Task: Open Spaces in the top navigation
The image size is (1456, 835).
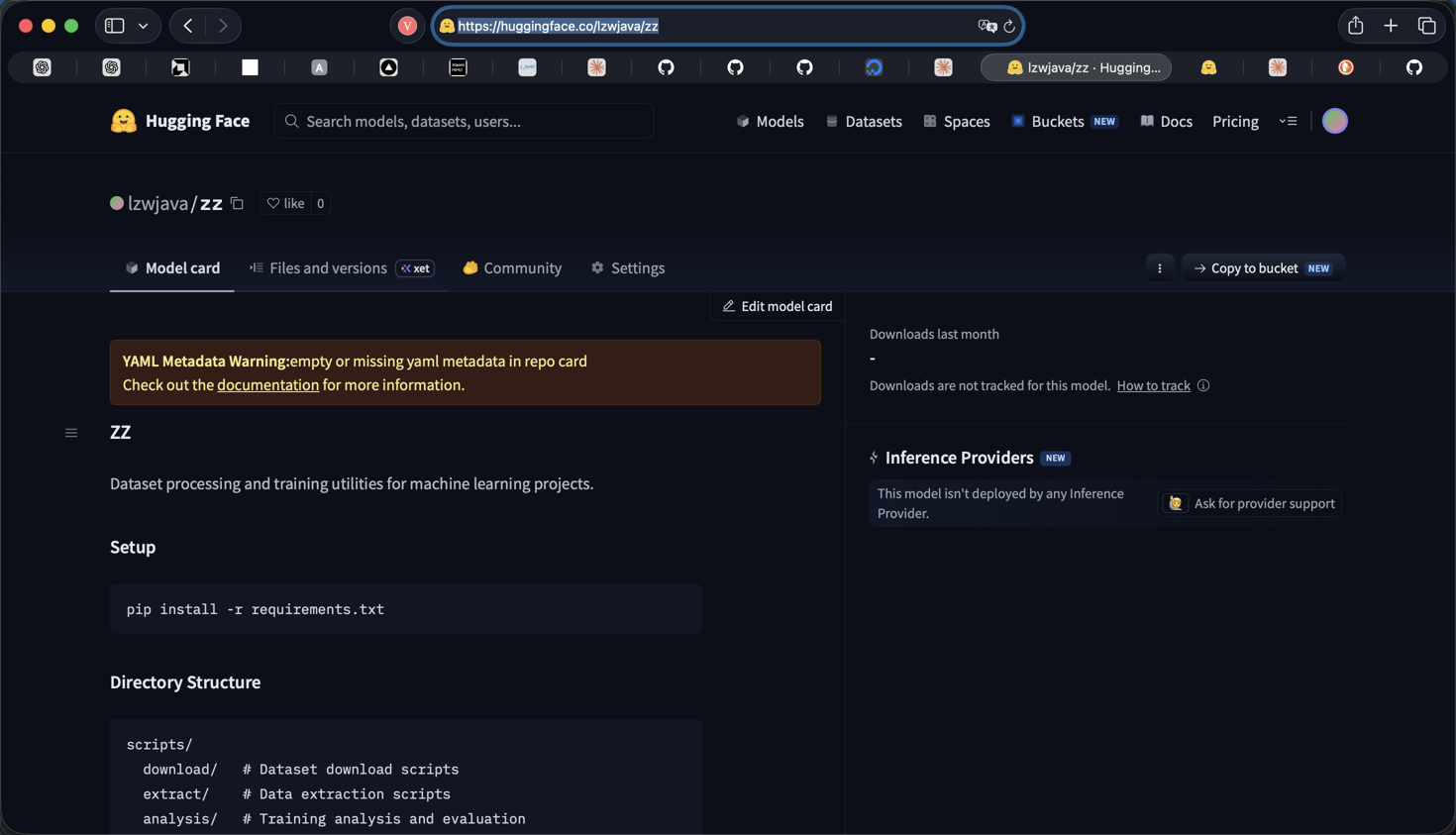Action: click(957, 121)
